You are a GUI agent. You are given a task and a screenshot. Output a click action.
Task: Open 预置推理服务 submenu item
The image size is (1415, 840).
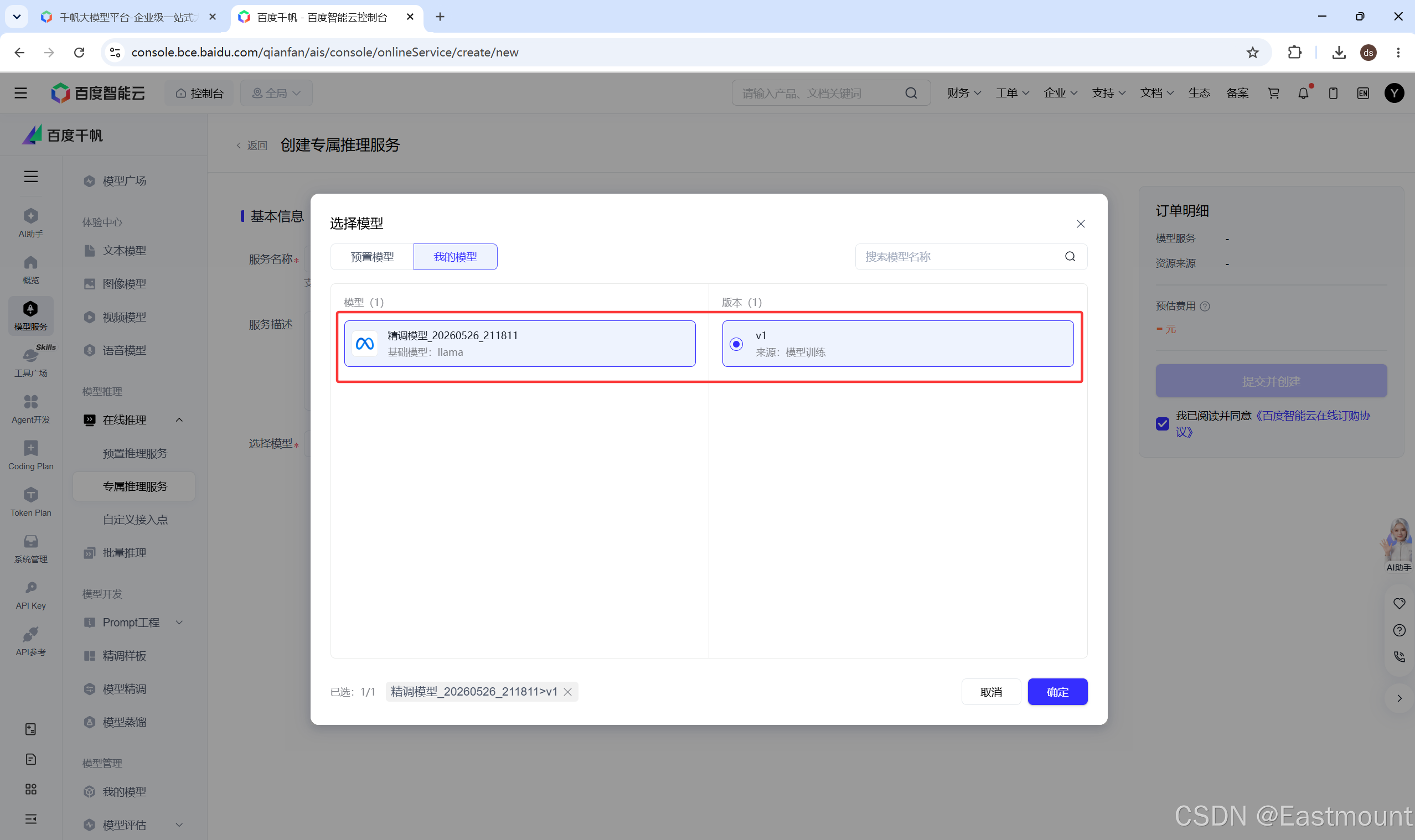(135, 453)
